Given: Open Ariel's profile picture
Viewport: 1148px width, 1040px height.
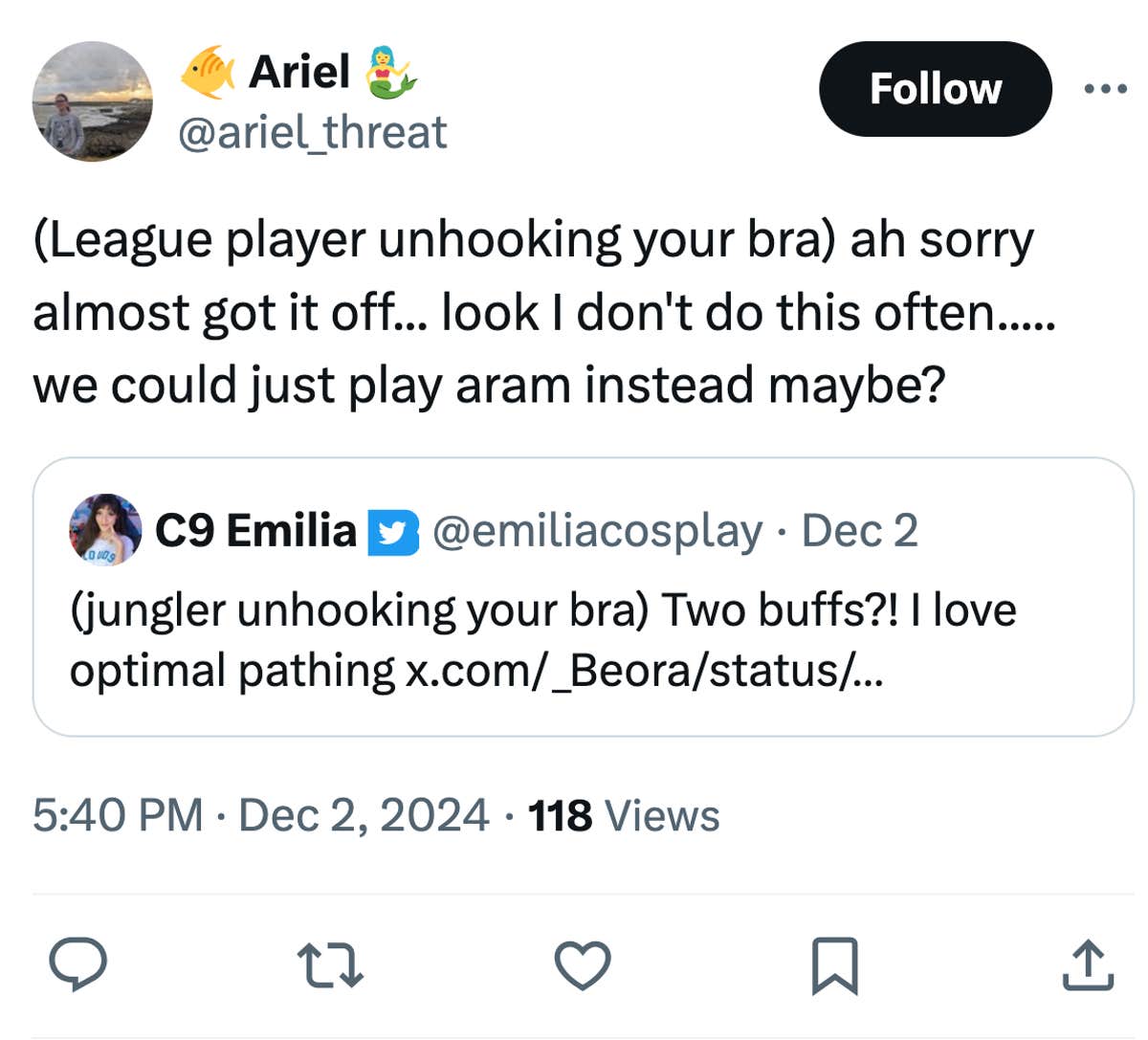Looking at the screenshot, I should click(93, 100).
